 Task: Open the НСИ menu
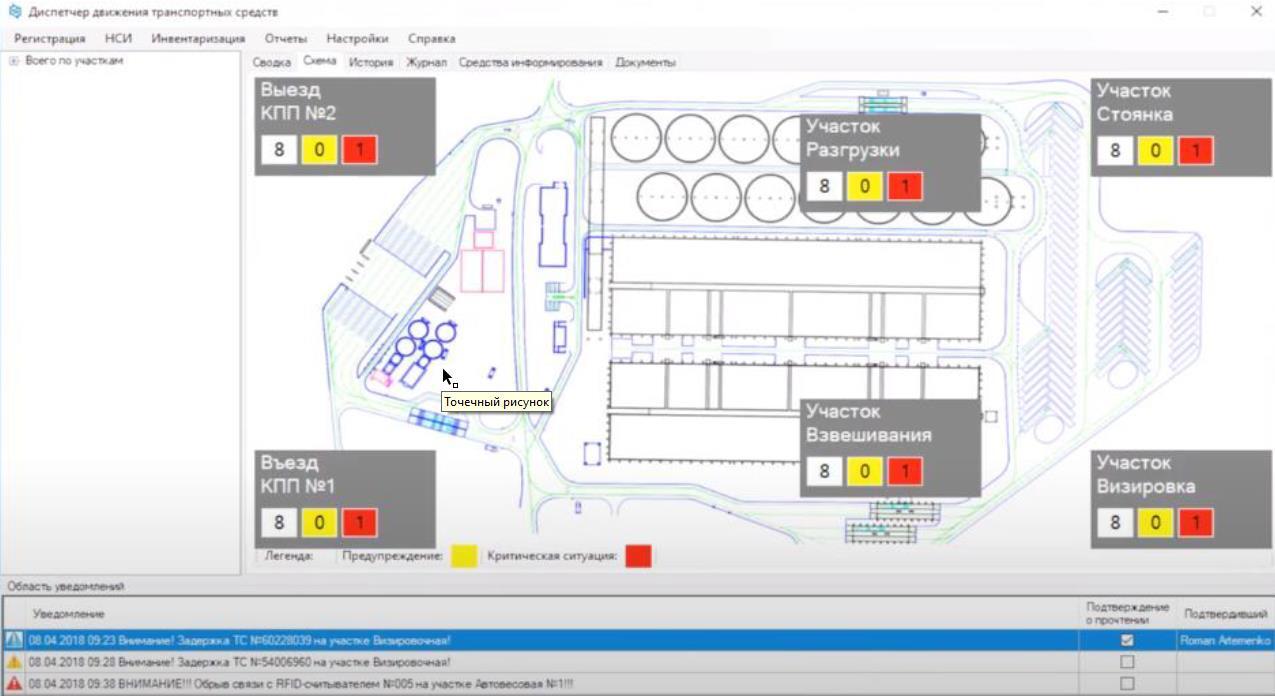(118, 38)
